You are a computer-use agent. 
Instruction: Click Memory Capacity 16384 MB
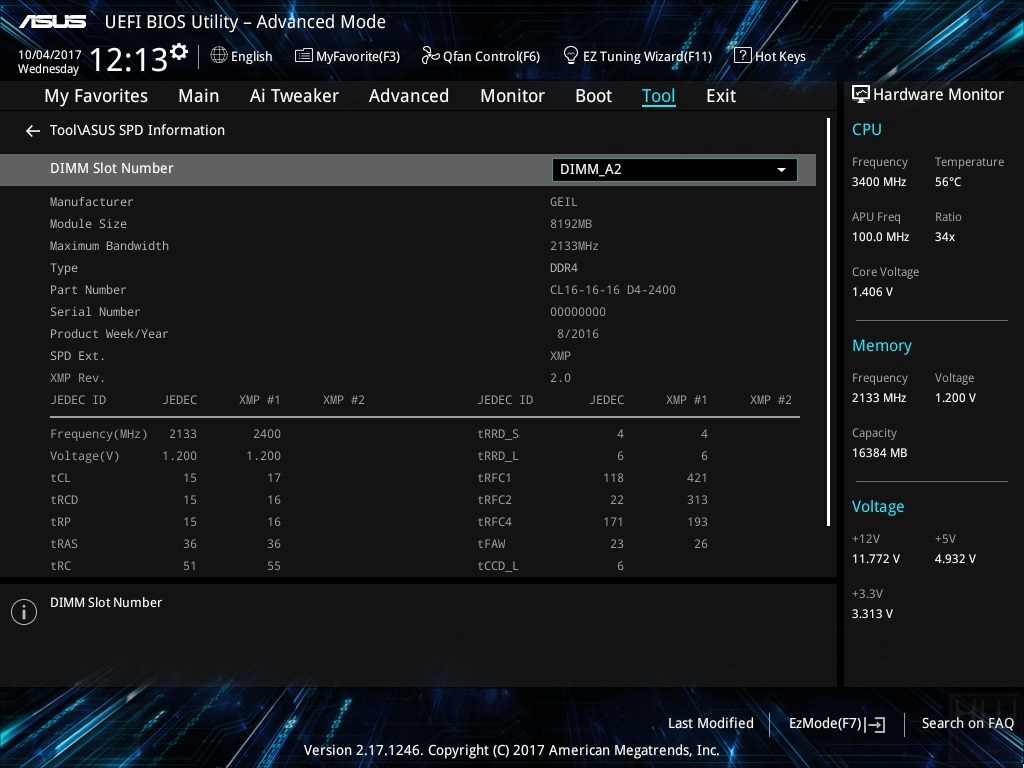[879, 453]
